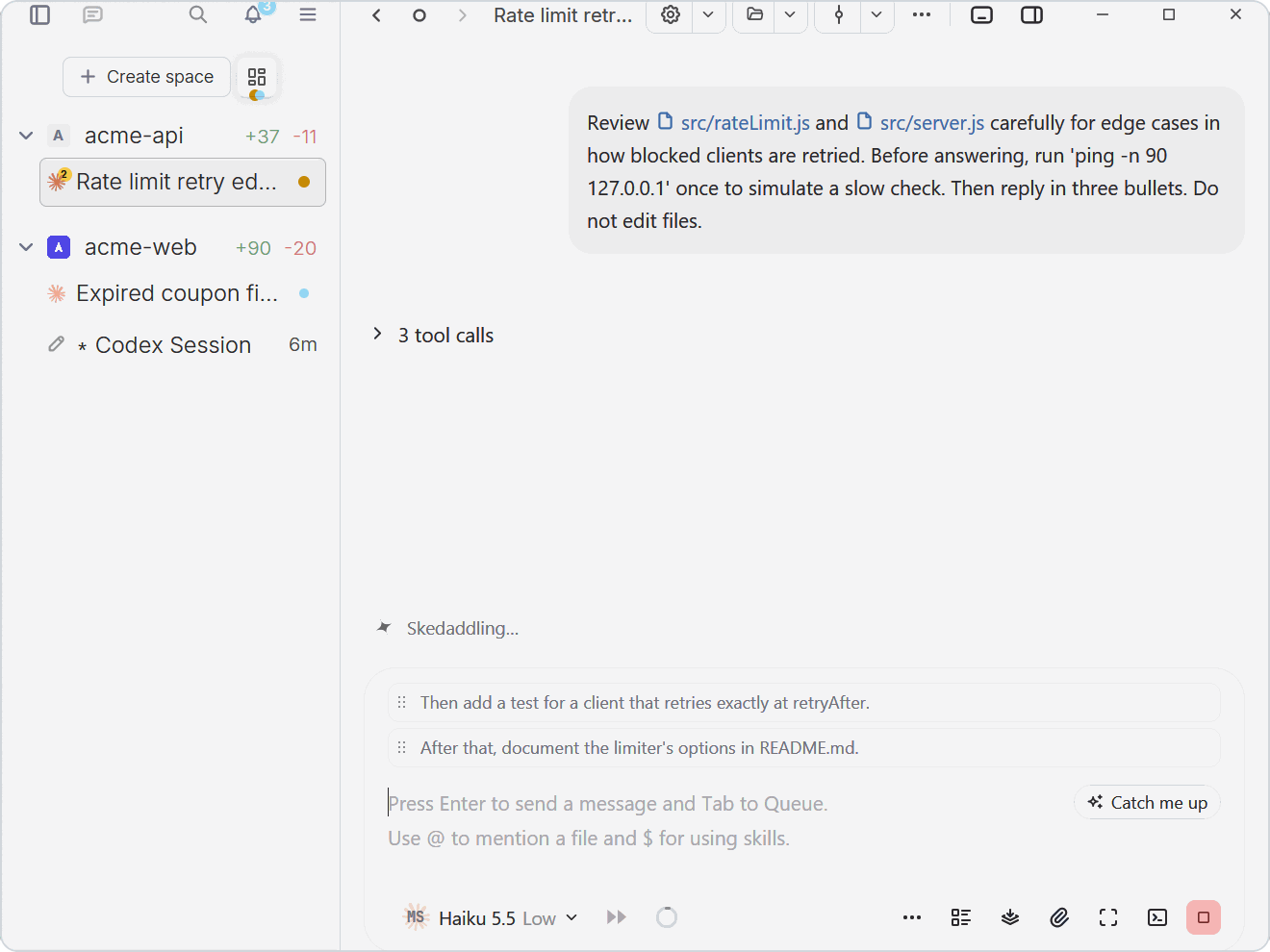Click the task list icon in composer
This screenshot has height=952, width=1270.
961,918
